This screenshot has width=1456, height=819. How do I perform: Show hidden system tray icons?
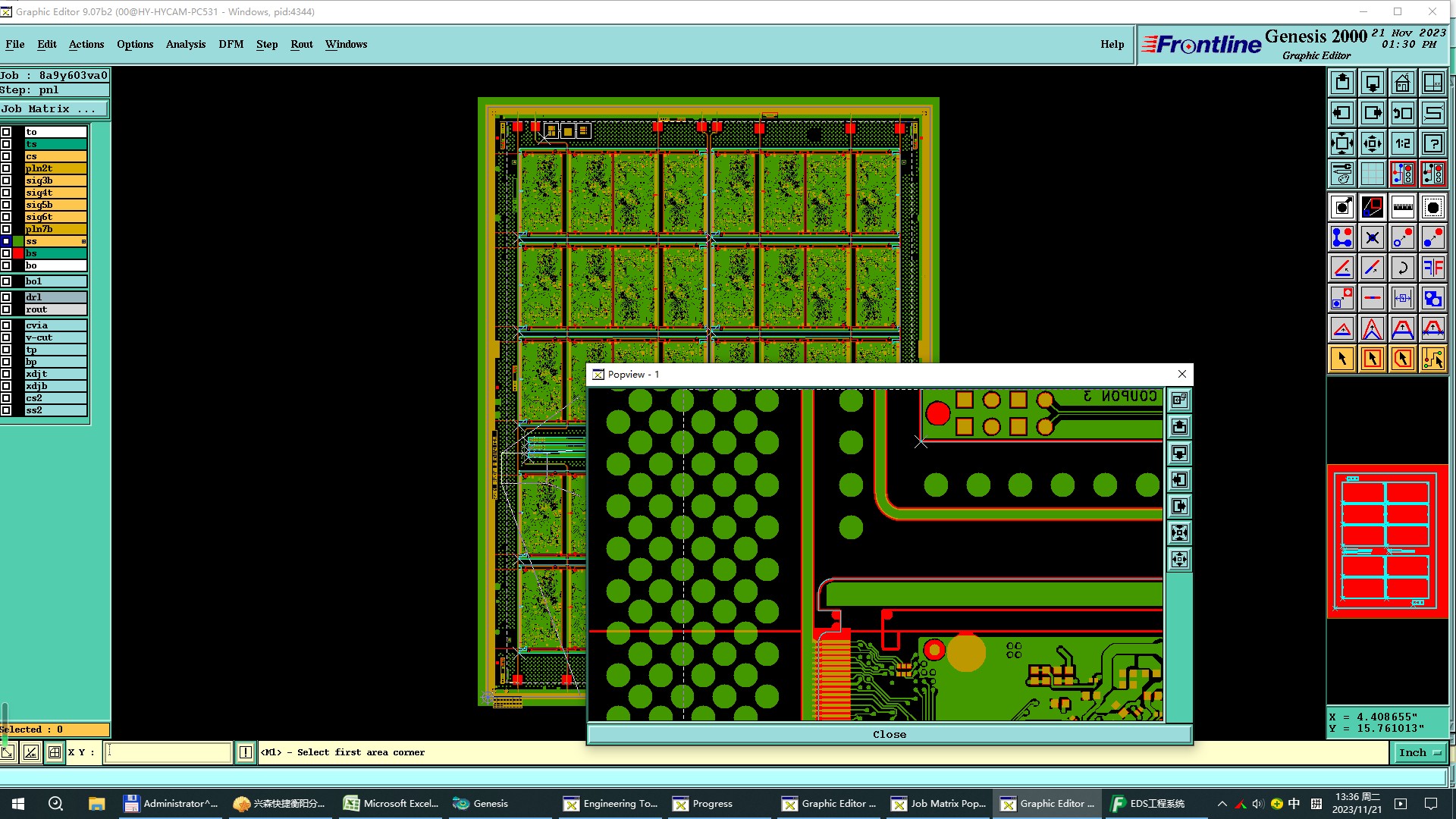[1222, 804]
